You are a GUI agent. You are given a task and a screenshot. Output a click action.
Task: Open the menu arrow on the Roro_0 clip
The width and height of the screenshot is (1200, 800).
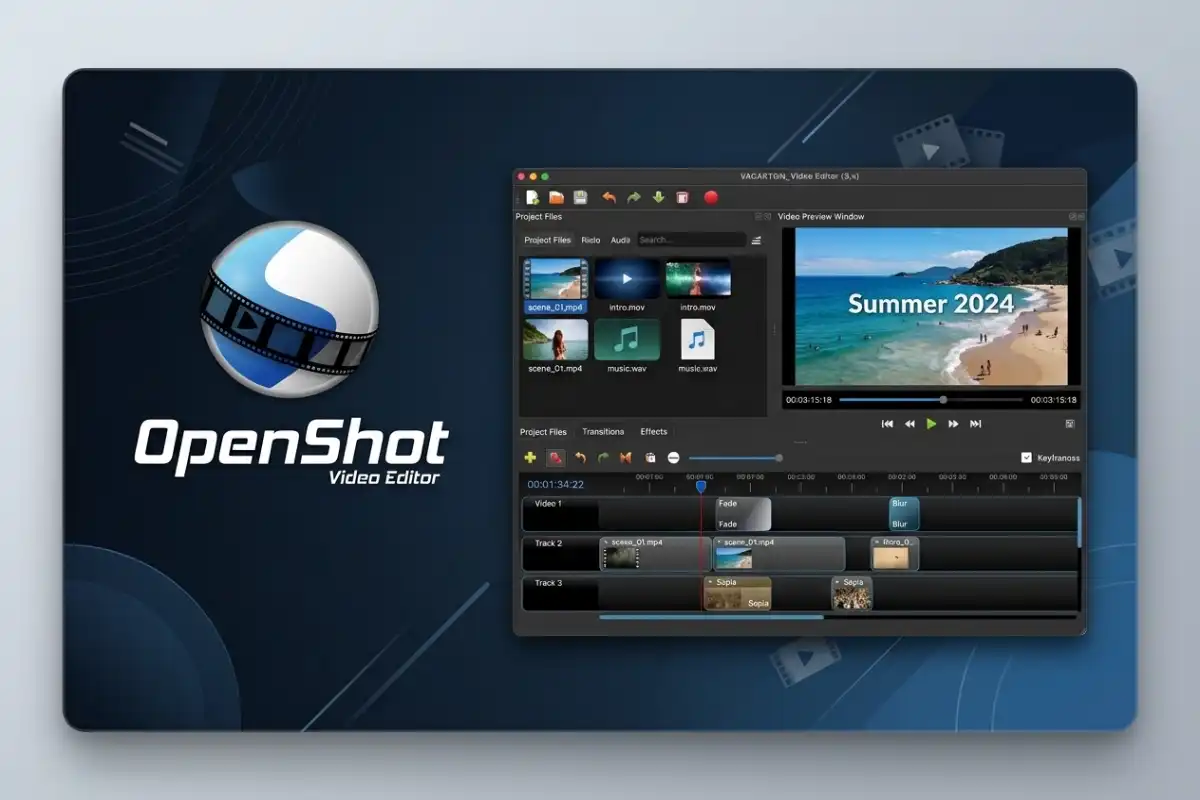coord(876,542)
